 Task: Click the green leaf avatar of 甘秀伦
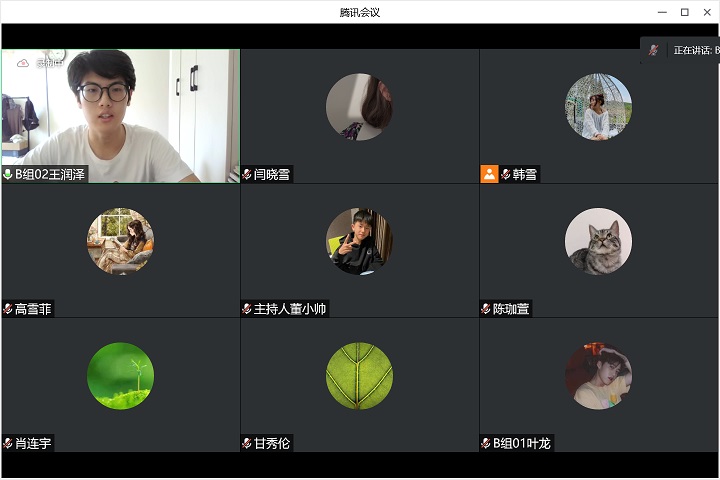pyautogui.click(x=359, y=376)
